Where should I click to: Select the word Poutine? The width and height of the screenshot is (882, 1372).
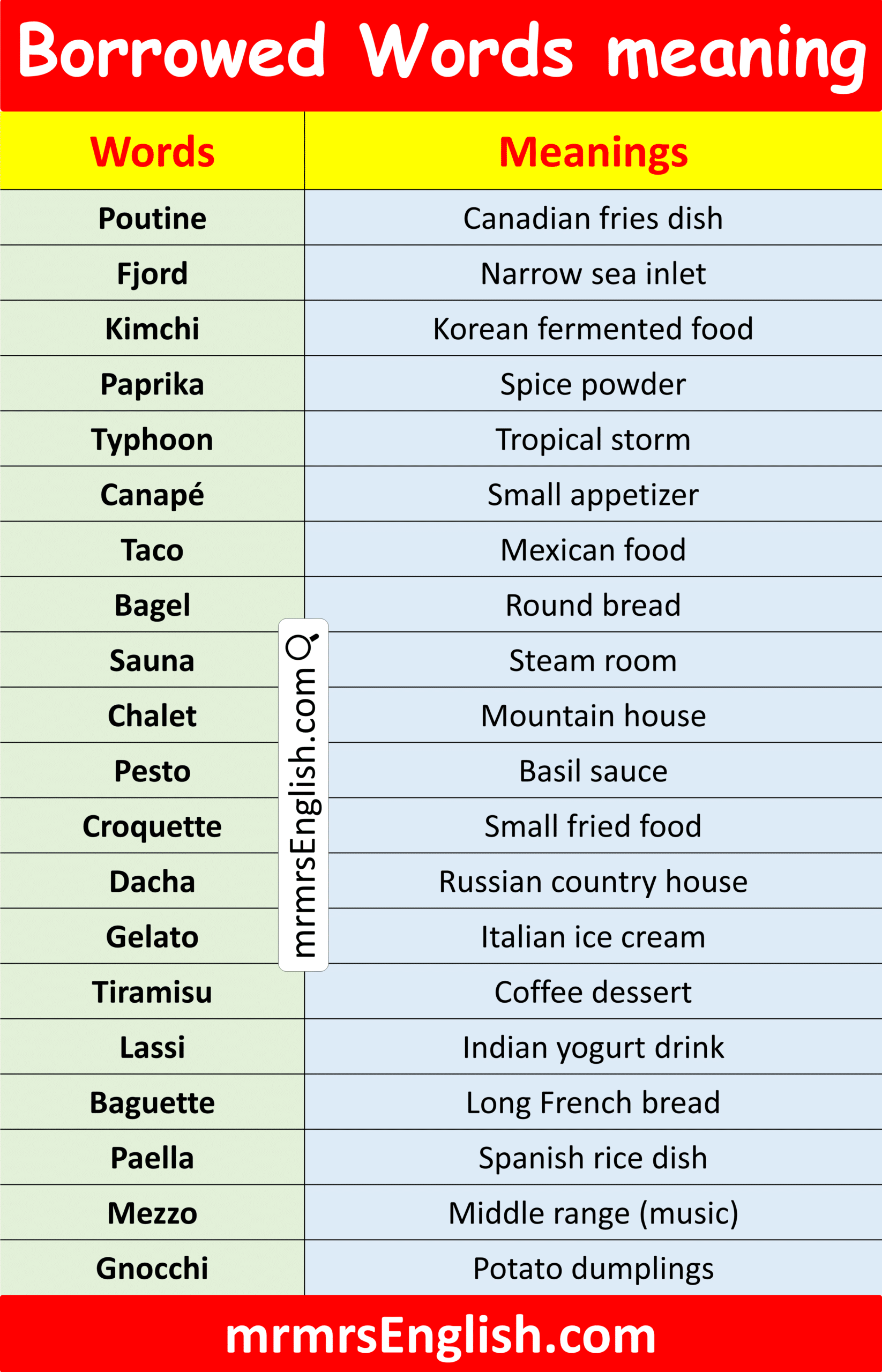click(152, 218)
